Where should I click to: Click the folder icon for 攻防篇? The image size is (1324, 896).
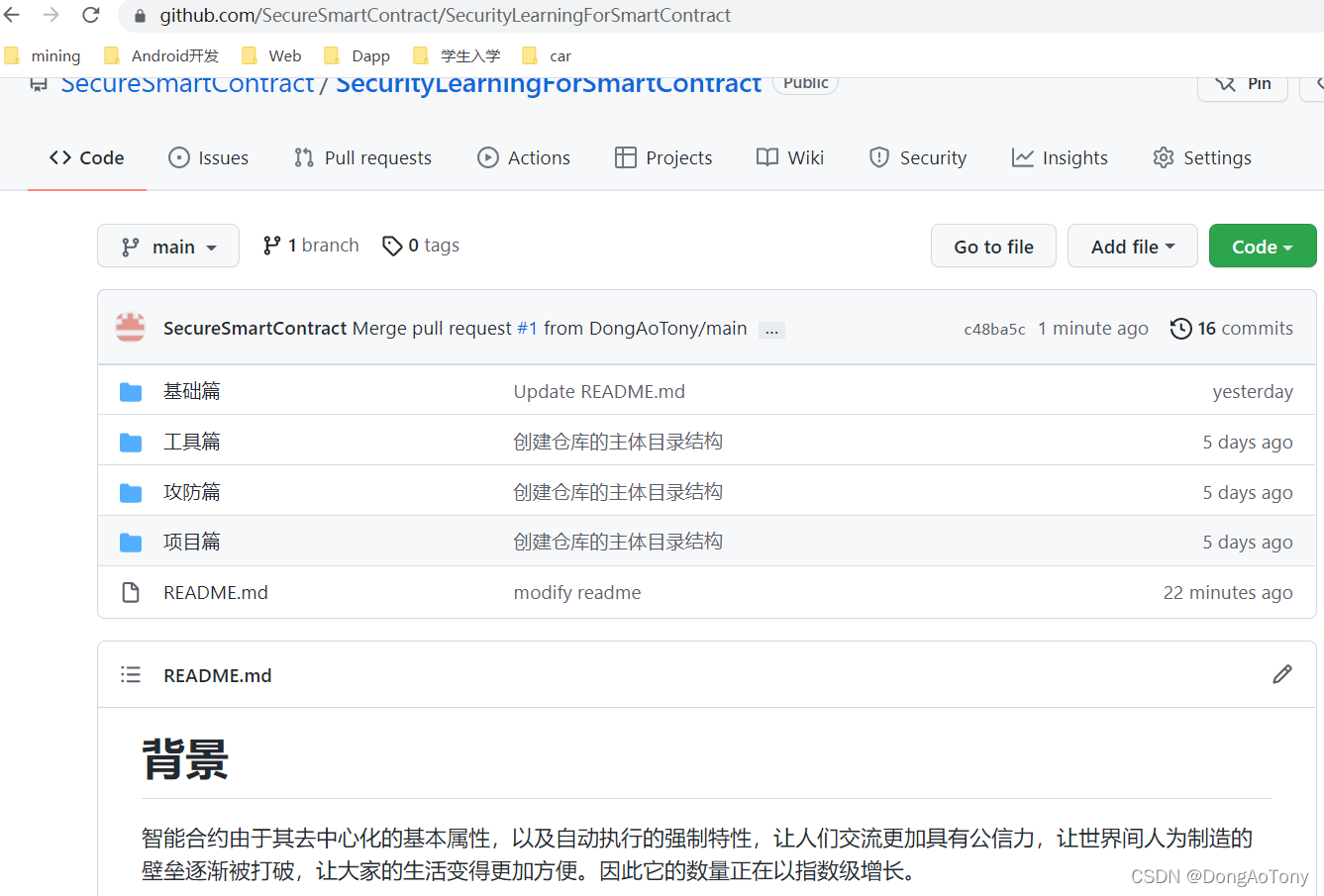point(131,493)
